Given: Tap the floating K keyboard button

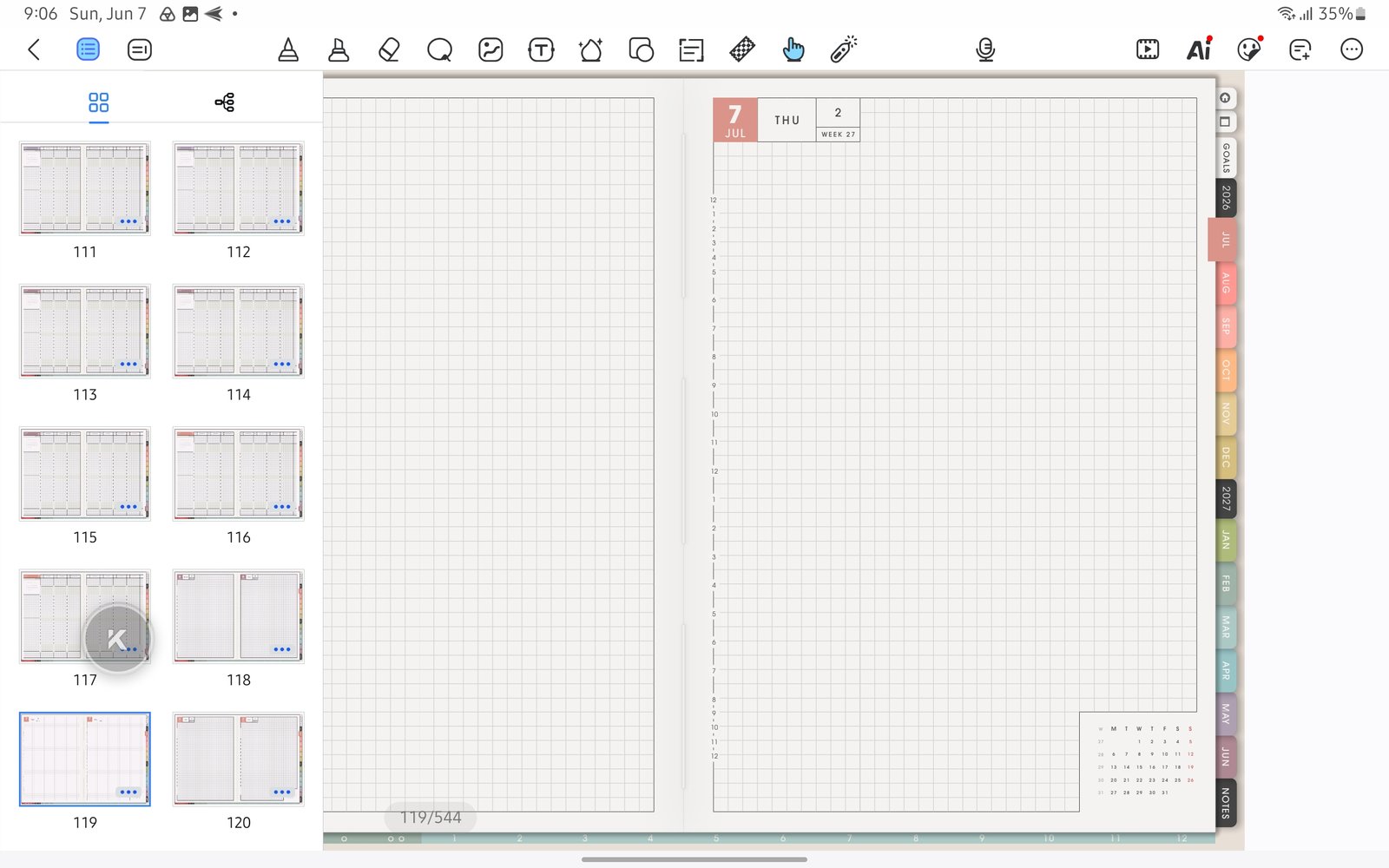Looking at the screenshot, I should (x=118, y=639).
